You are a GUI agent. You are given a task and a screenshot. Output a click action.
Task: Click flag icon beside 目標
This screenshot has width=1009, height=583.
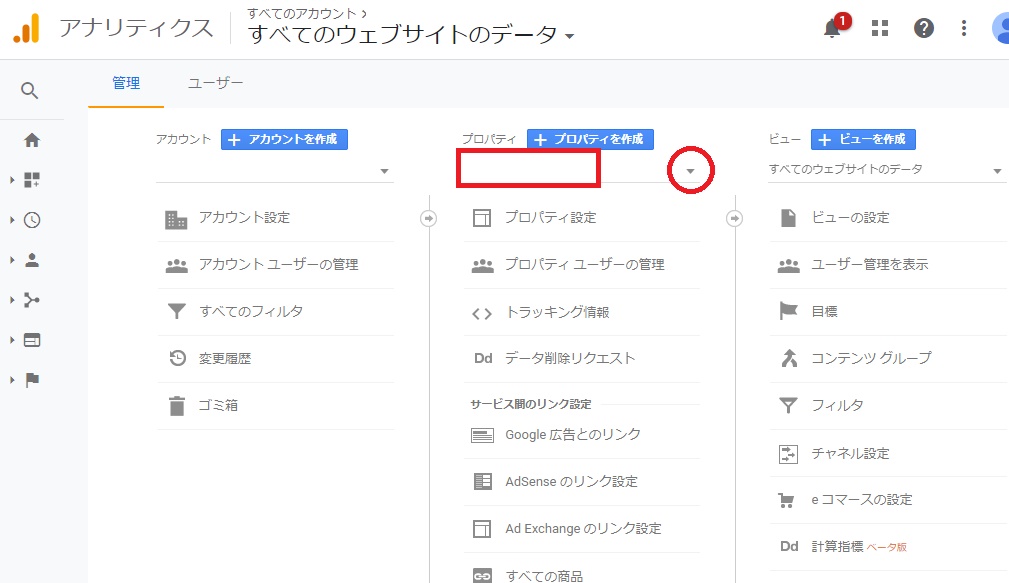[788, 311]
